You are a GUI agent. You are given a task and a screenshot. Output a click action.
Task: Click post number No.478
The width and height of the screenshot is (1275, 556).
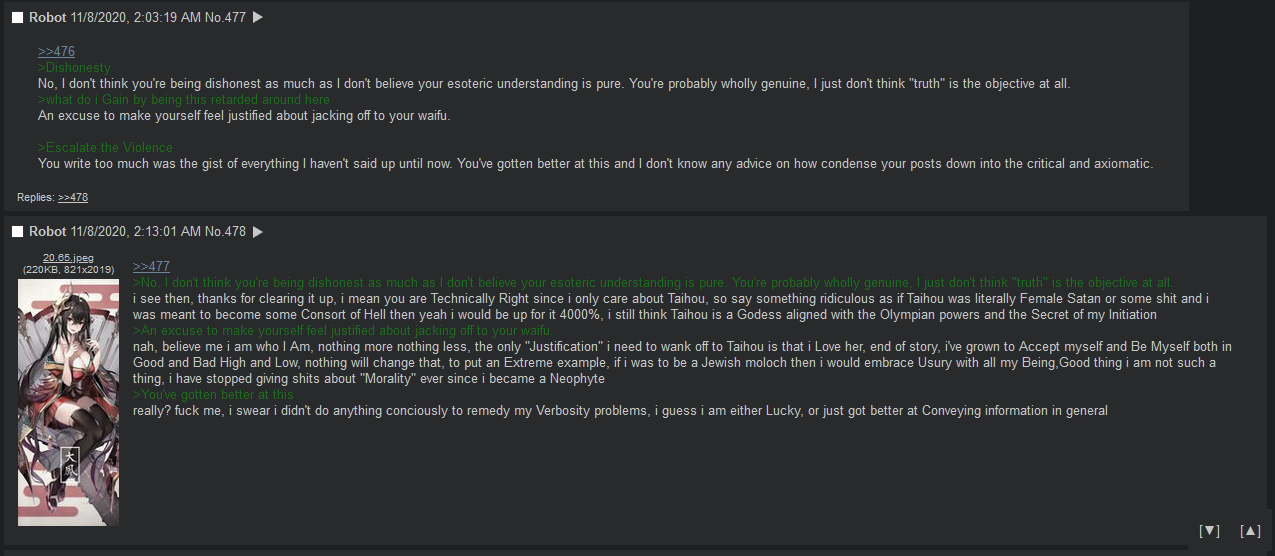pyautogui.click(x=225, y=231)
